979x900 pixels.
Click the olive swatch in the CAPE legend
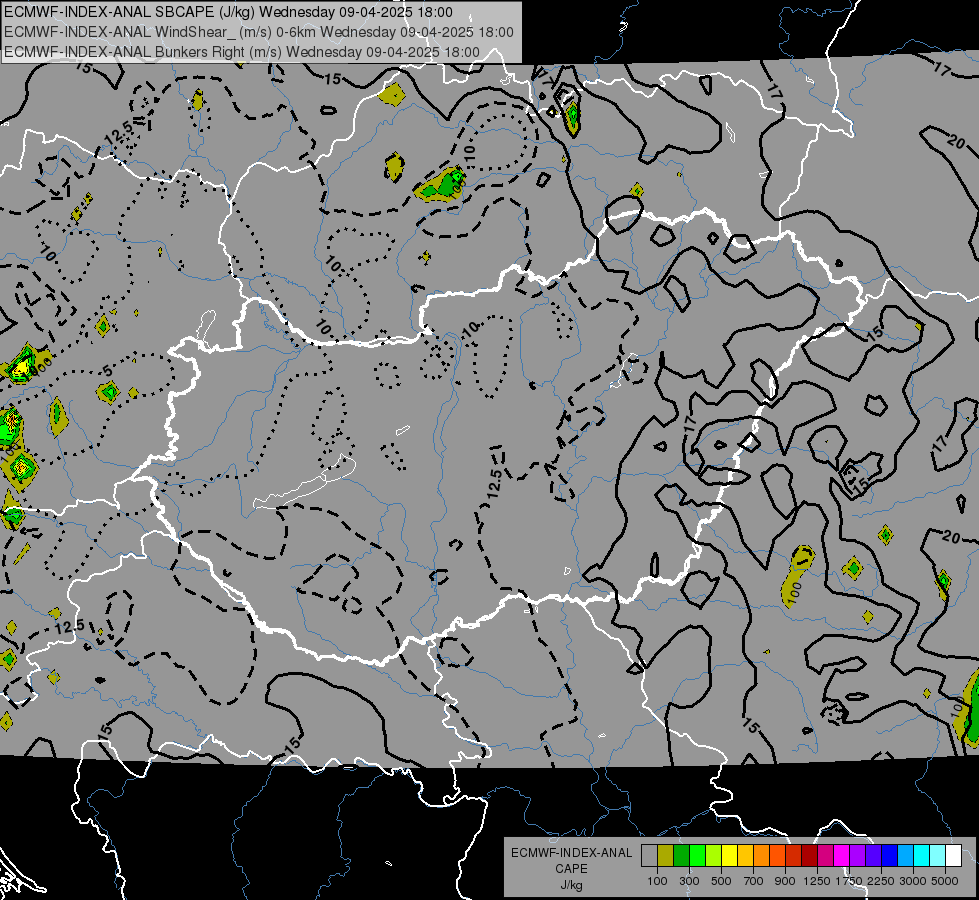pyautogui.click(x=666, y=855)
